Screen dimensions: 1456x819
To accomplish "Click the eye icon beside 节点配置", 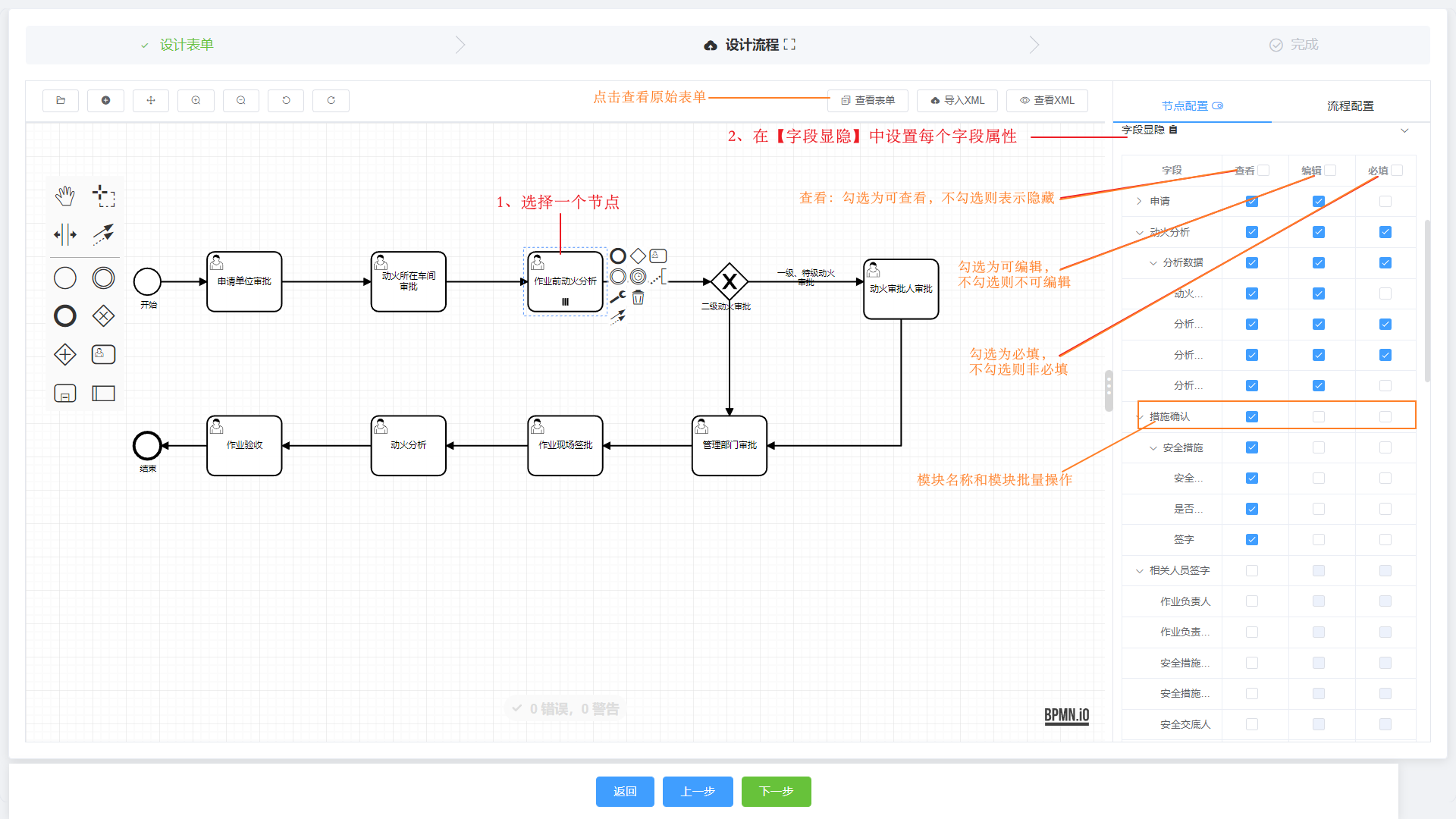I will pyautogui.click(x=1218, y=106).
